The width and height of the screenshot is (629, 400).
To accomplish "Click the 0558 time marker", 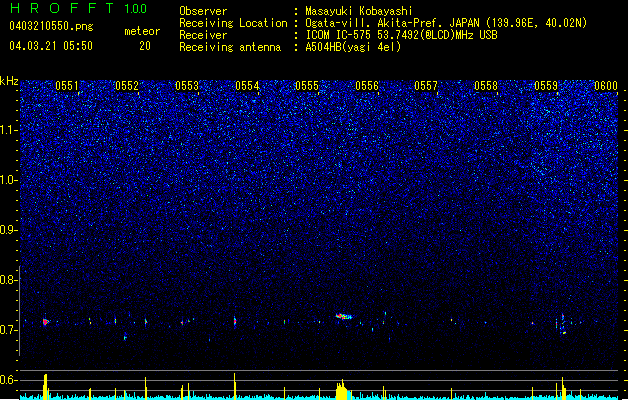I will pos(486,86).
